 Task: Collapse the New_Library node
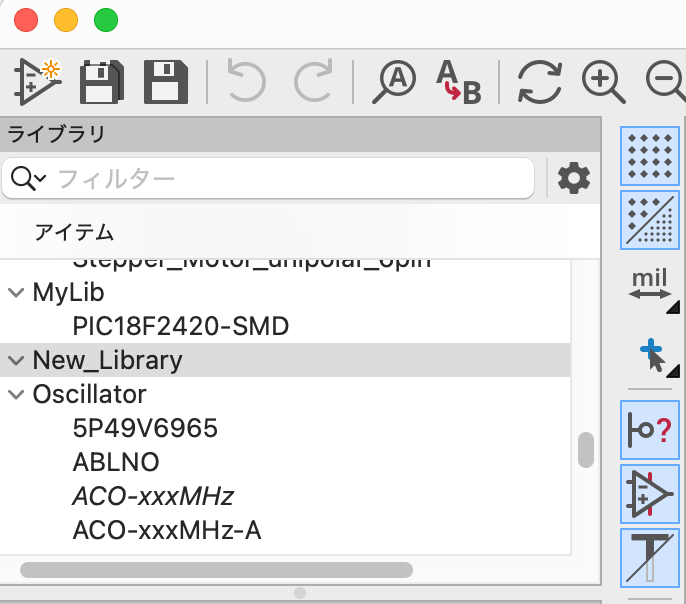click(x=16, y=360)
